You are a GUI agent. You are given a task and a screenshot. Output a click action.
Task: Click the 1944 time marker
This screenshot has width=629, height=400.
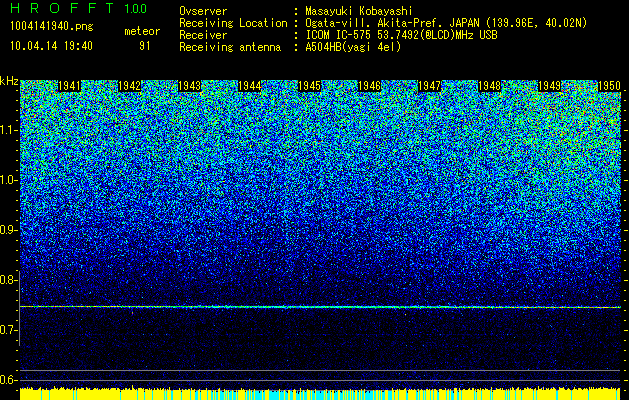coord(250,86)
